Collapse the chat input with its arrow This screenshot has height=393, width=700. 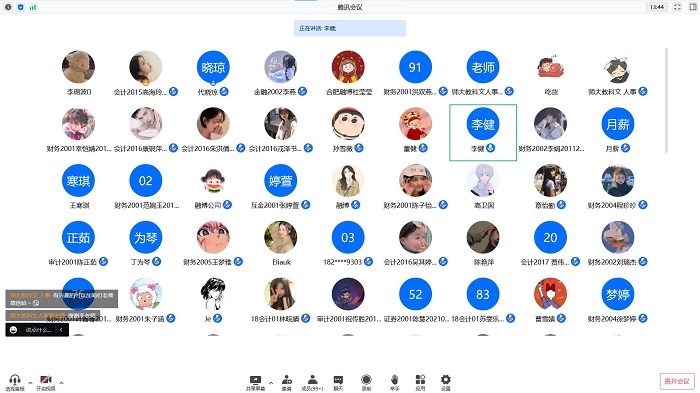(x=61, y=330)
